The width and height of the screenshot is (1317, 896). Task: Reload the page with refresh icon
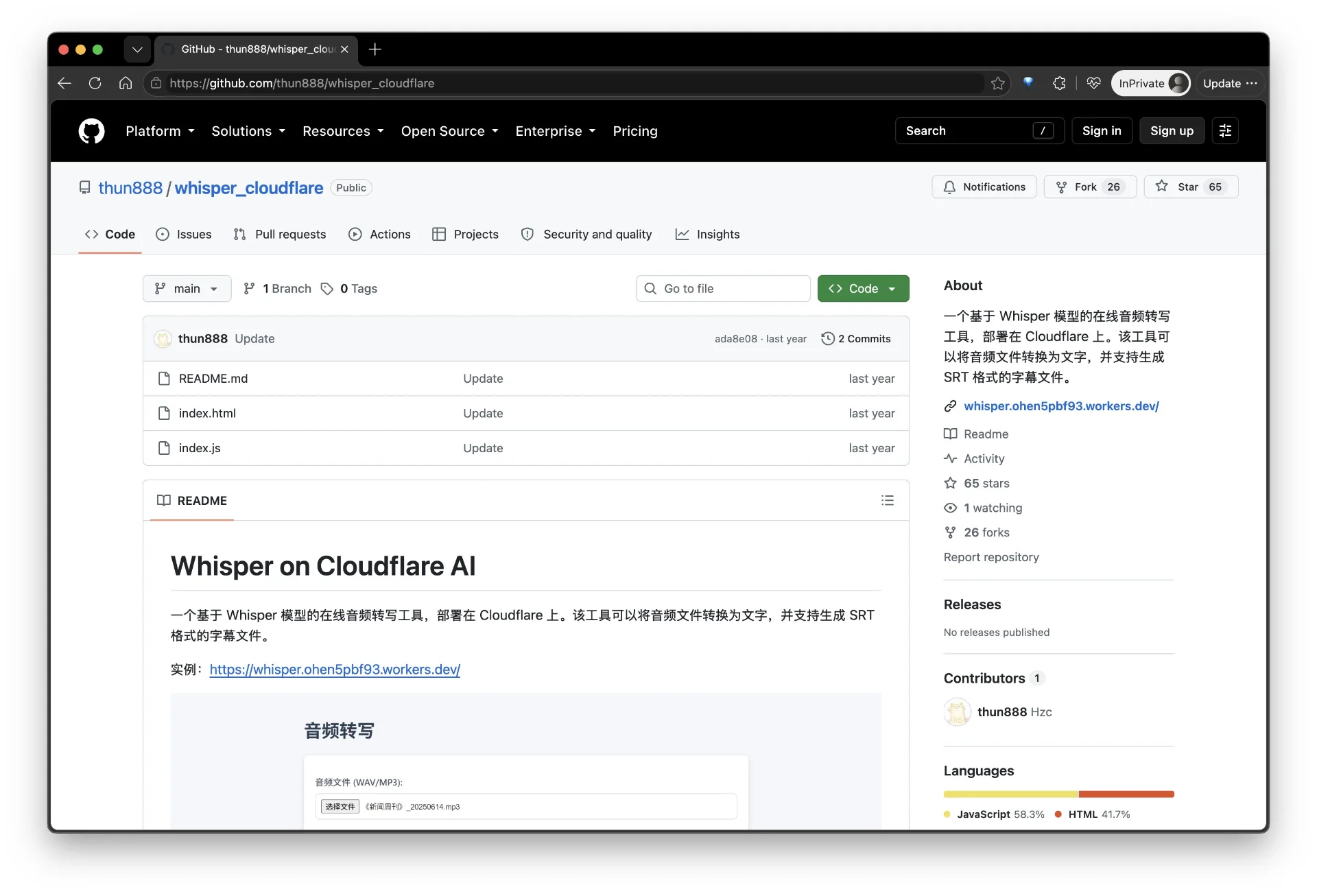(x=95, y=83)
